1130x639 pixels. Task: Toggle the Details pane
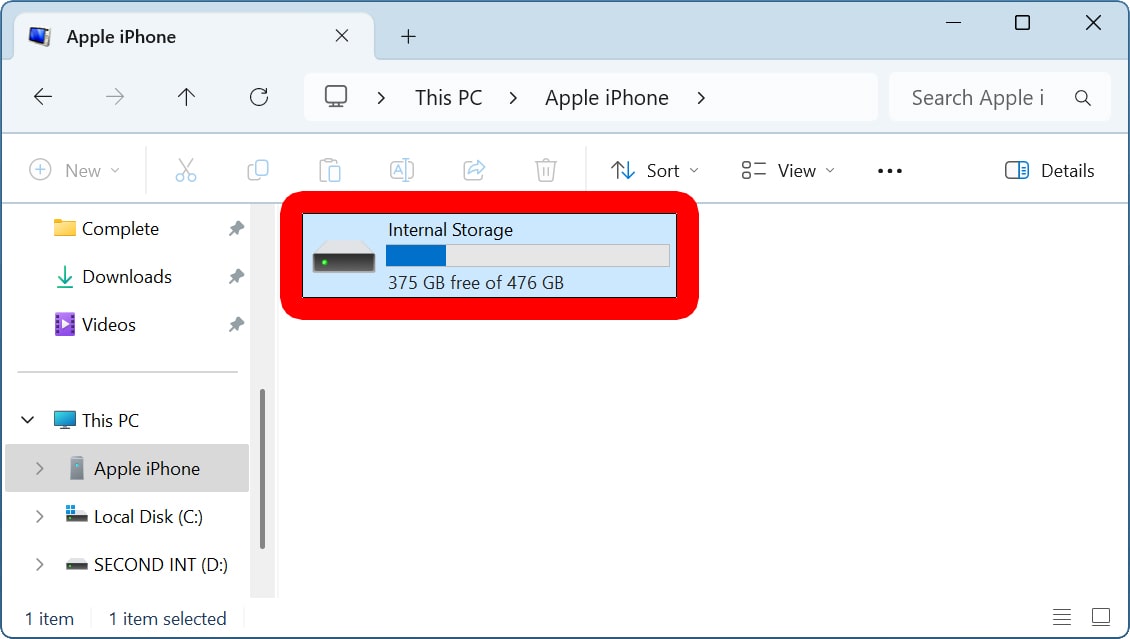tap(1050, 171)
